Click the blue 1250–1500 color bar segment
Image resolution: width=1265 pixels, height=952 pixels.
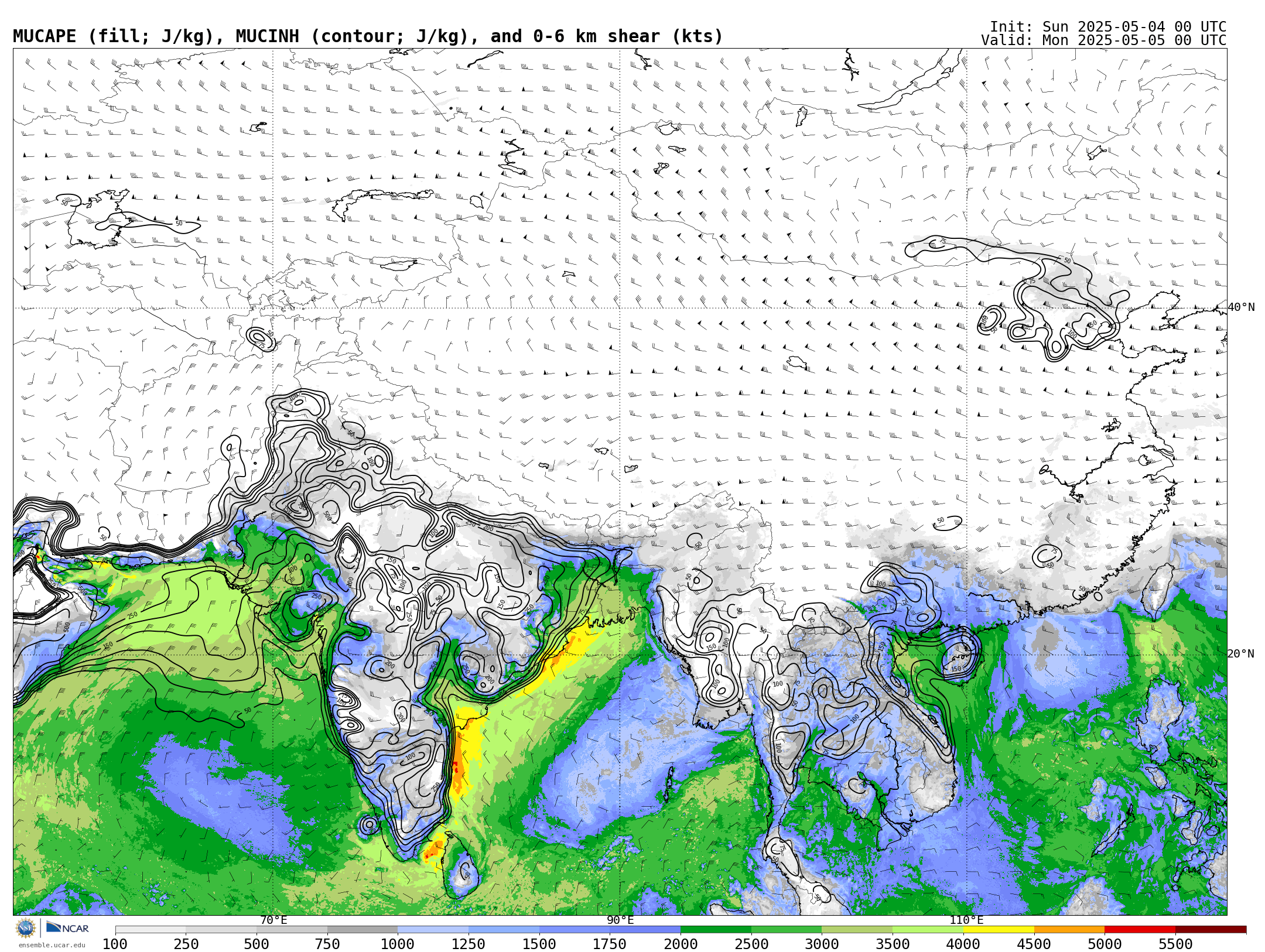pyautogui.click(x=504, y=930)
